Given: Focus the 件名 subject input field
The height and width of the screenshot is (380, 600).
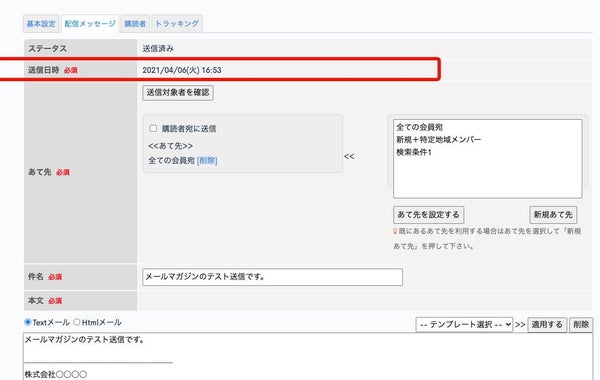Looking at the screenshot, I should (x=272, y=277).
